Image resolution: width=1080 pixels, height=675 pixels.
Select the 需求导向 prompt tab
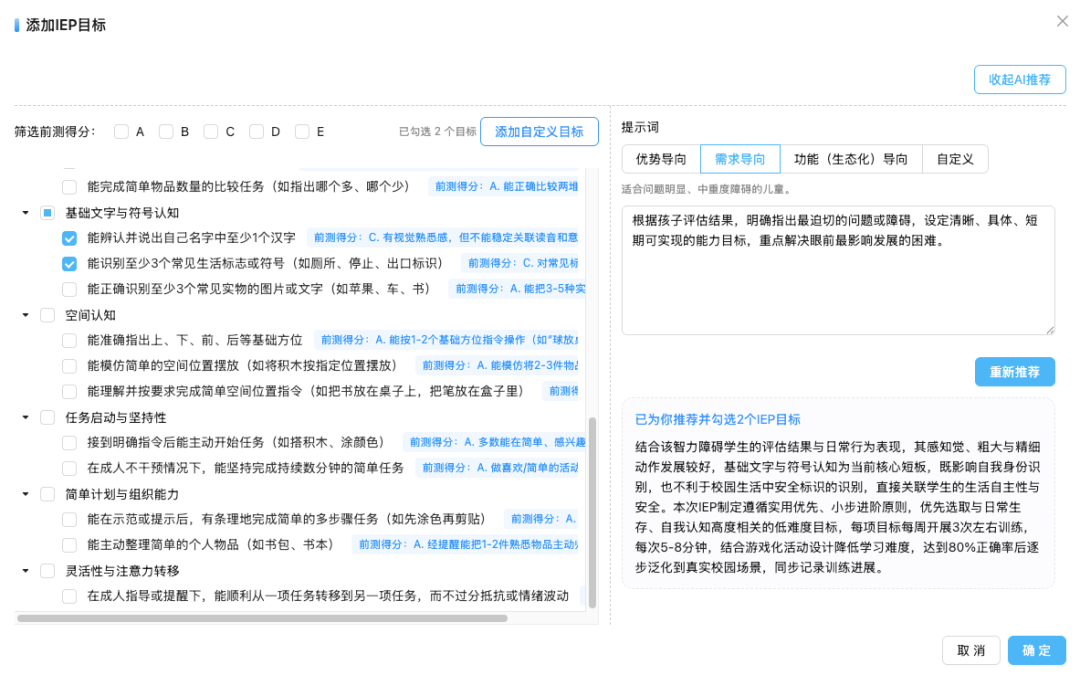click(740, 159)
